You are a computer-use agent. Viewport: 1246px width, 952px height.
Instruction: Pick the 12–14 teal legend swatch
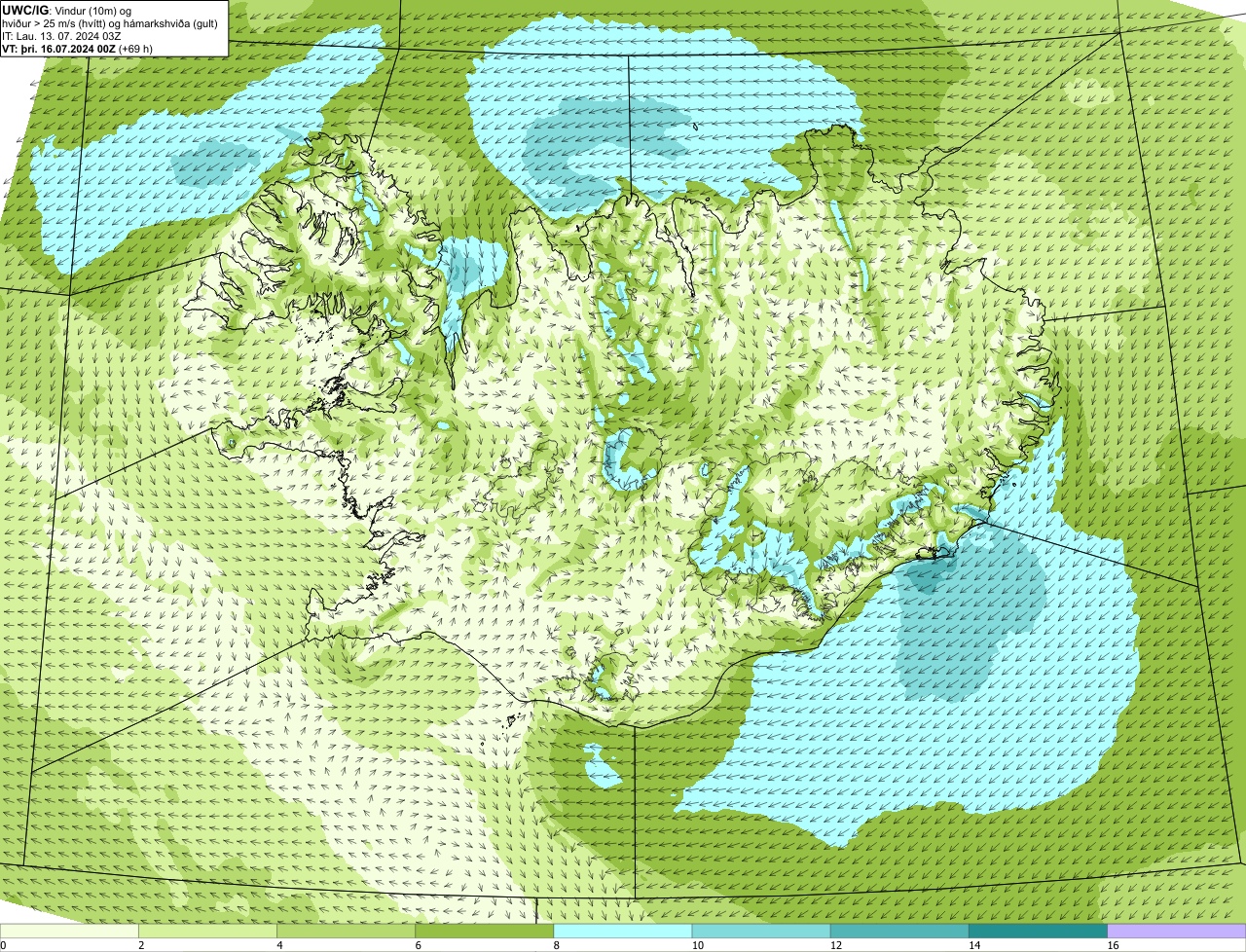pos(899,931)
